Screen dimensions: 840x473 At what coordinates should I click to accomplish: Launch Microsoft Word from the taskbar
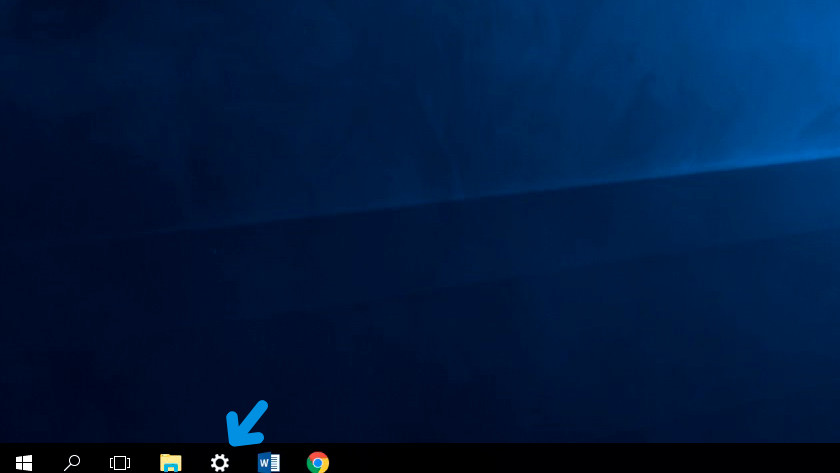(268, 462)
